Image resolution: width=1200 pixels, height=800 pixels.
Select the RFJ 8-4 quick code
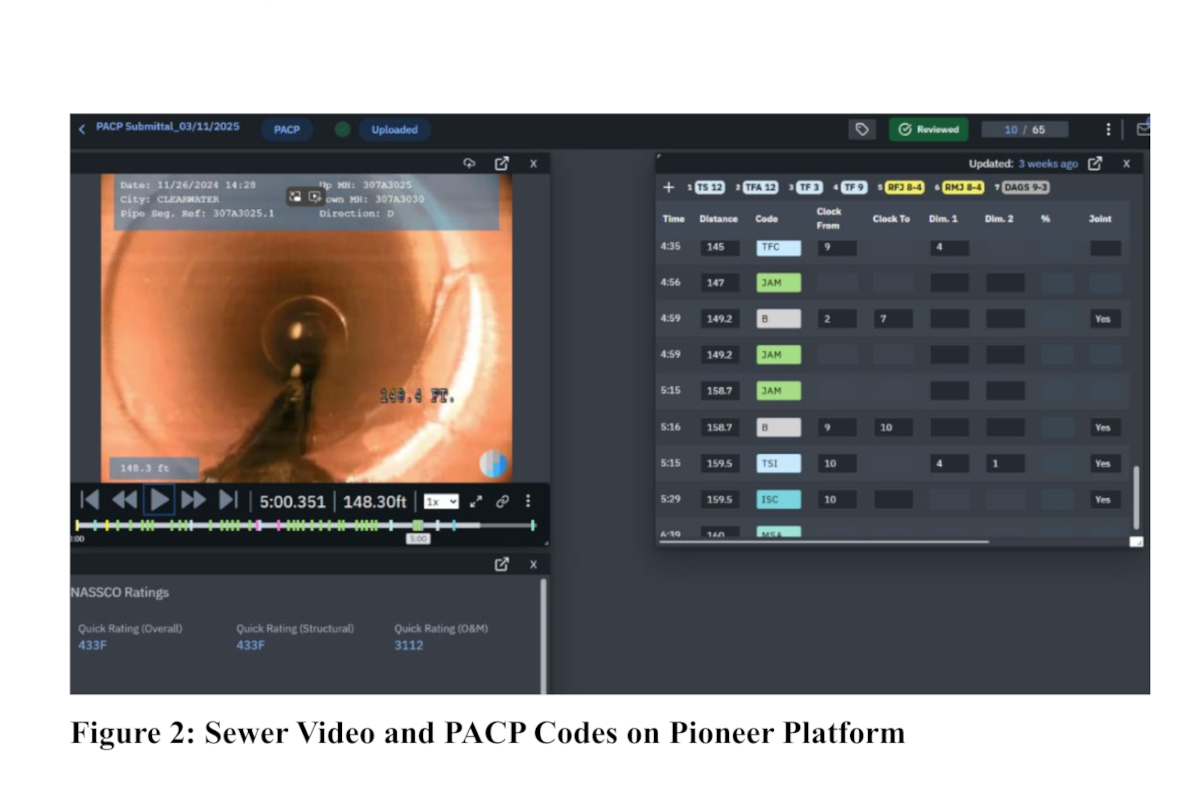click(x=905, y=187)
